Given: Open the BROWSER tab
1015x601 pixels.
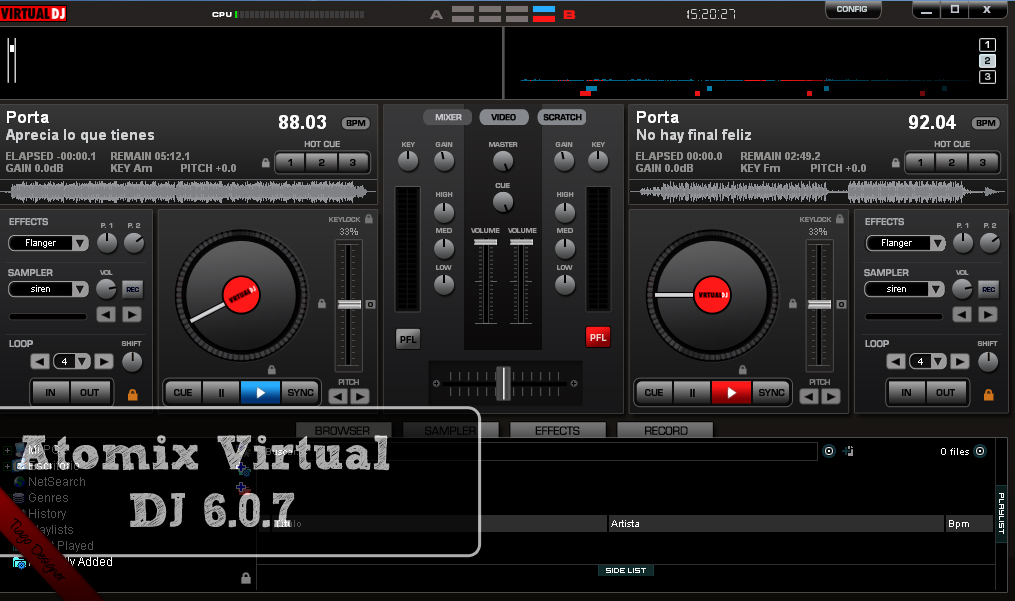Looking at the screenshot, I should (x=342, y=430).
